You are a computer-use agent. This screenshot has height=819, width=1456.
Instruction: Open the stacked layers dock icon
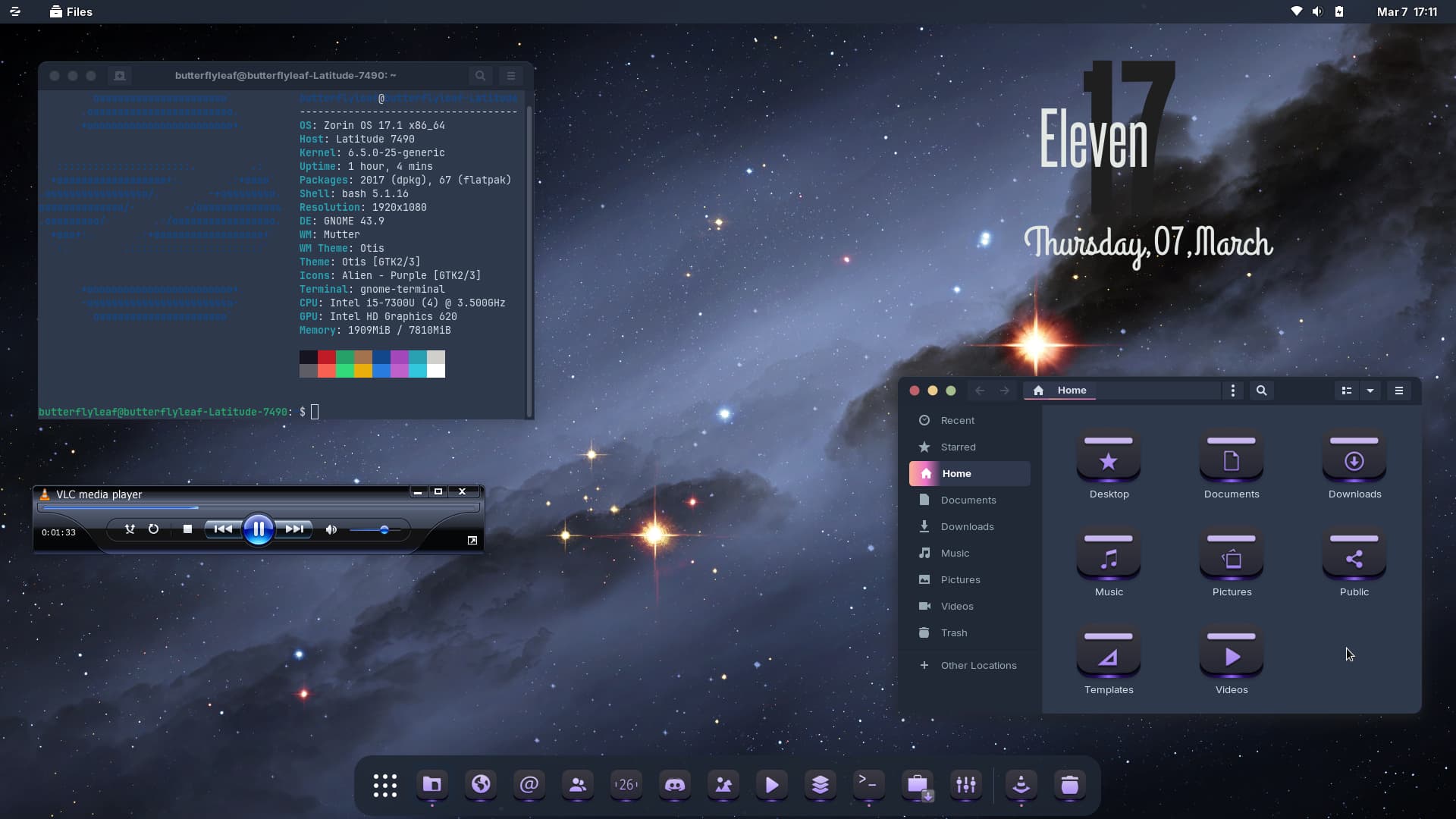[x=821, y=785]
